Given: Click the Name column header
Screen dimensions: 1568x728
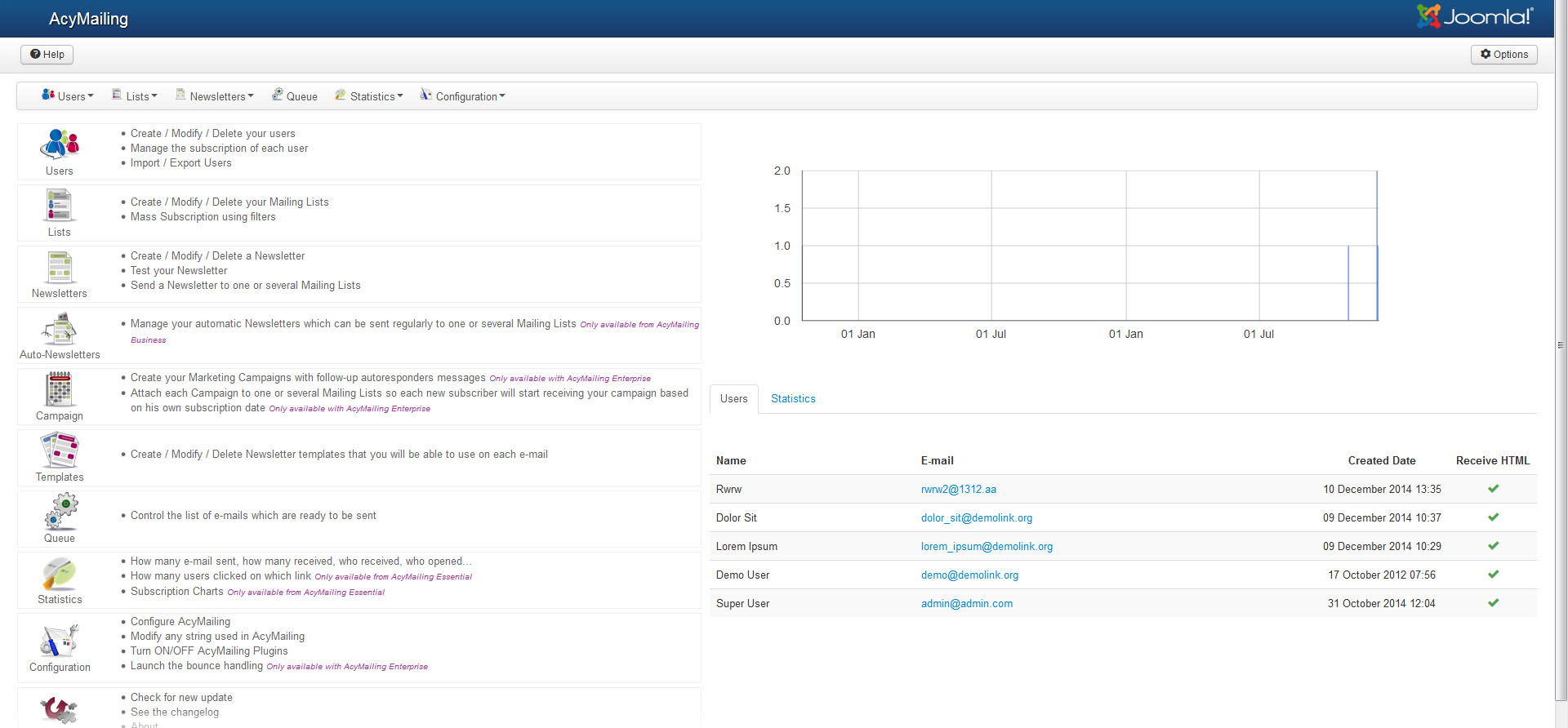Looking at the screenshot, I should [731, 460].
